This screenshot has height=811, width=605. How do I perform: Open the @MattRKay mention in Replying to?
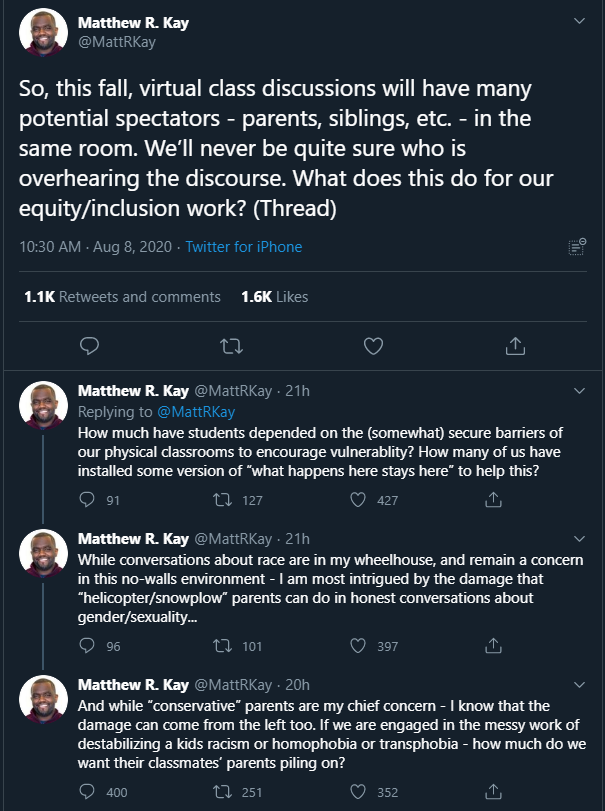(196, 412)
